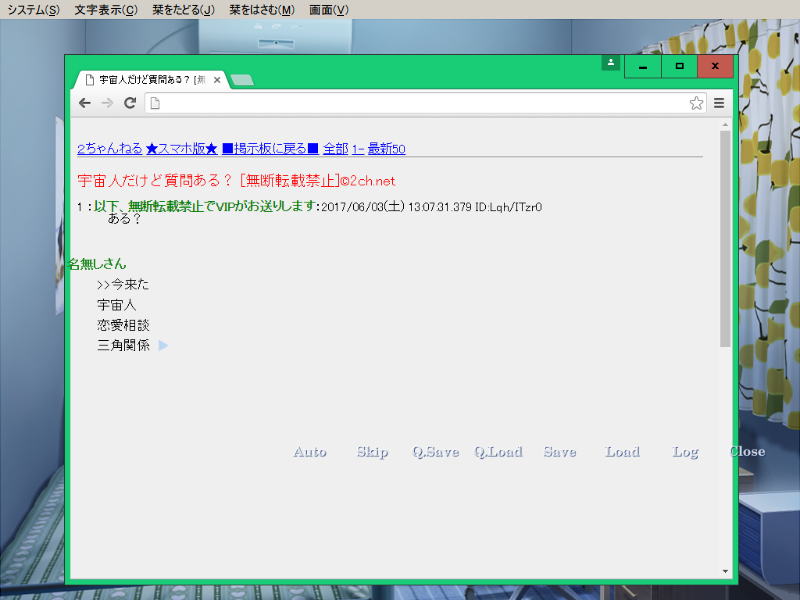Open the 文字表示(C) menu

pyautogui.click(x=106, y=10)
